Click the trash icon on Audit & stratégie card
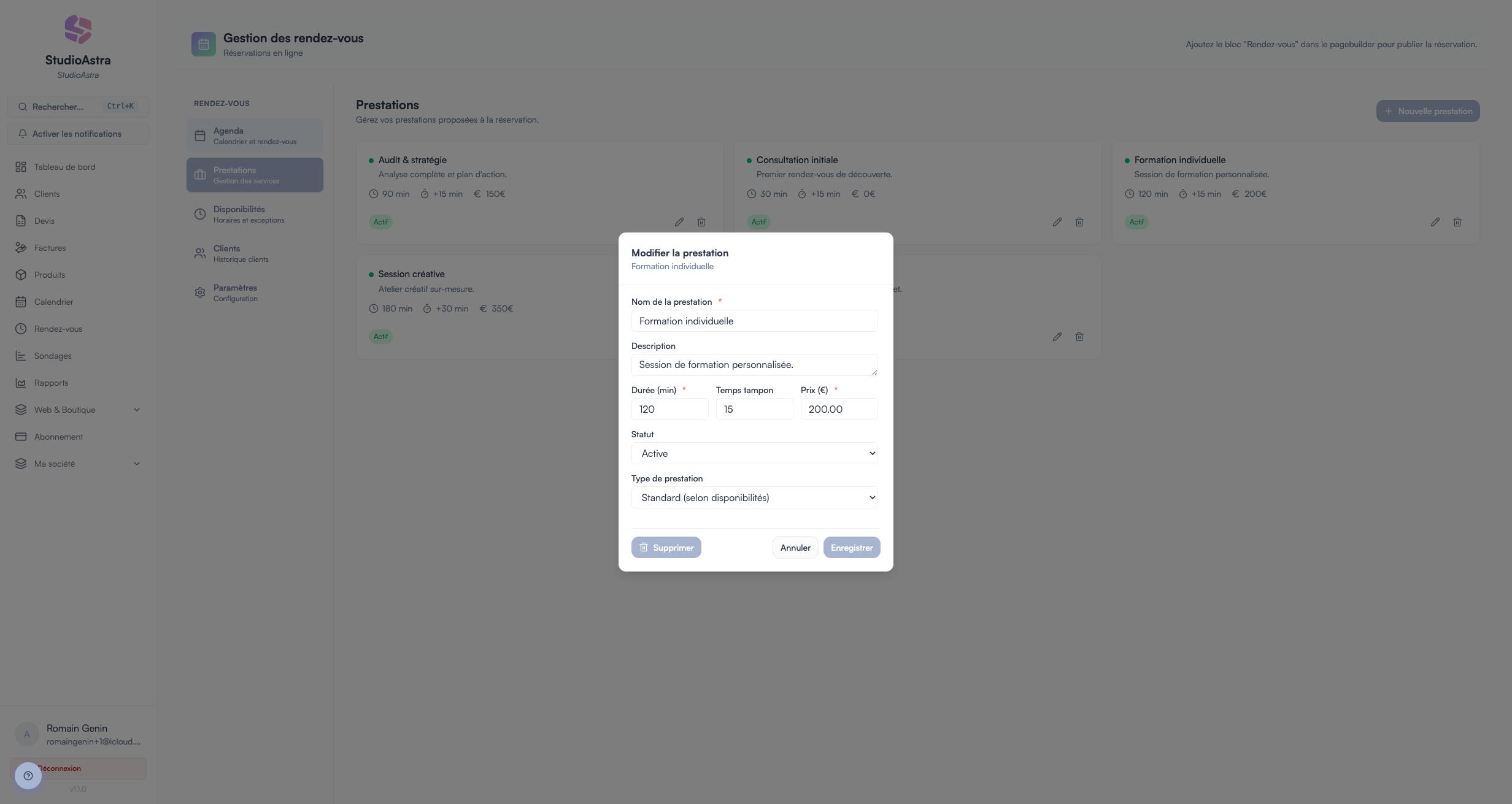The height and width of the screenshot is (804, 1512). point(701,222)
